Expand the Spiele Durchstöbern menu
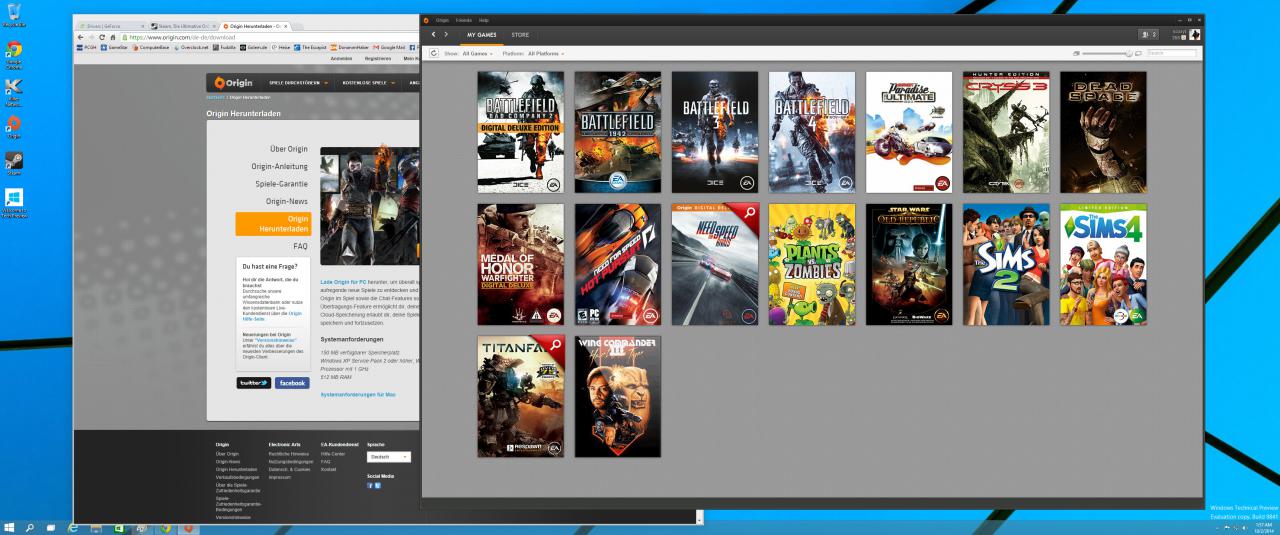 tap(299, 83)
